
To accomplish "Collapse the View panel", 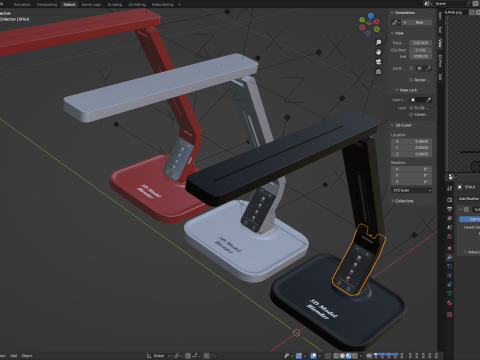I will tap(392, 33).
